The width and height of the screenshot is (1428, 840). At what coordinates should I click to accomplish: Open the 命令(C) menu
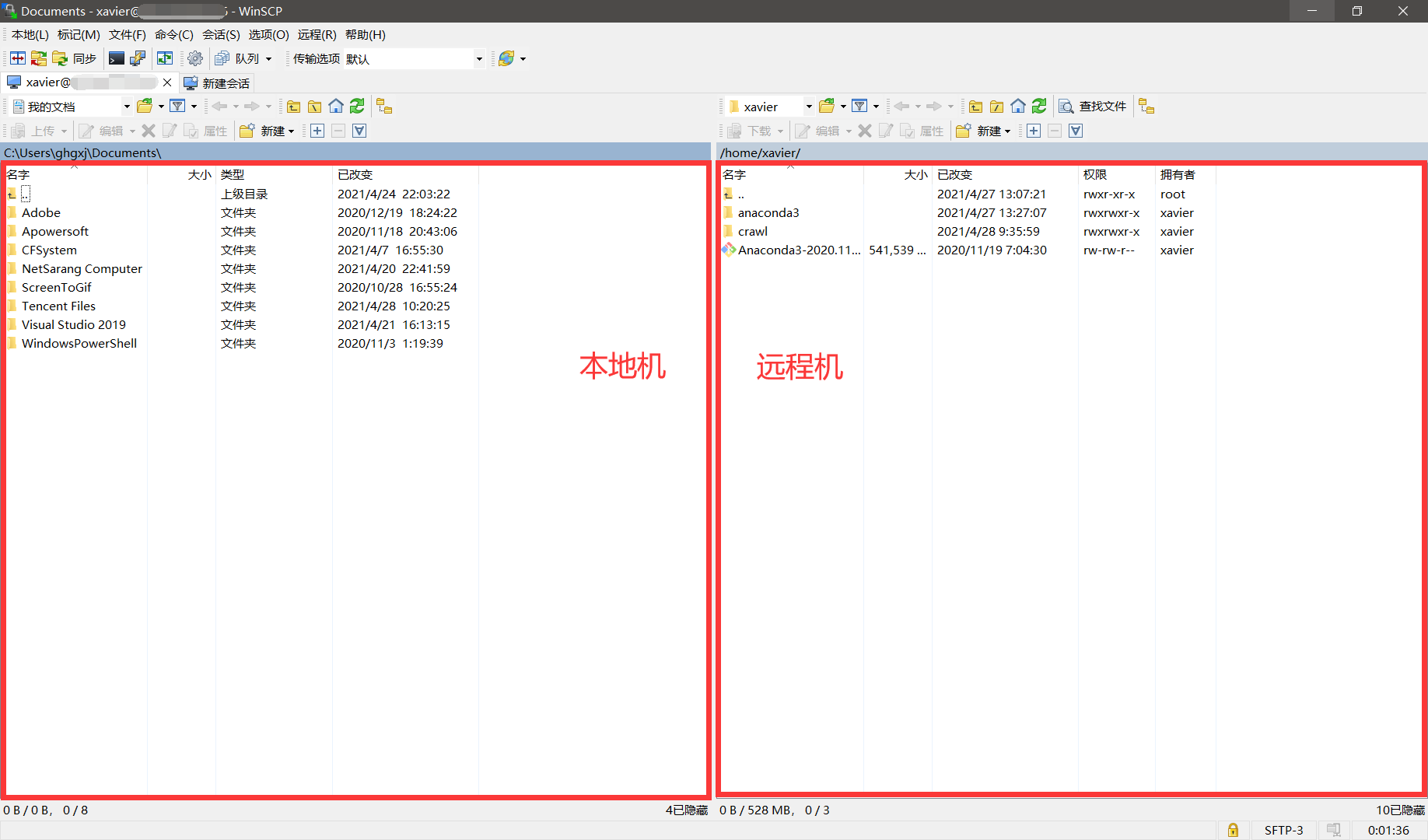tap(174, 34)
